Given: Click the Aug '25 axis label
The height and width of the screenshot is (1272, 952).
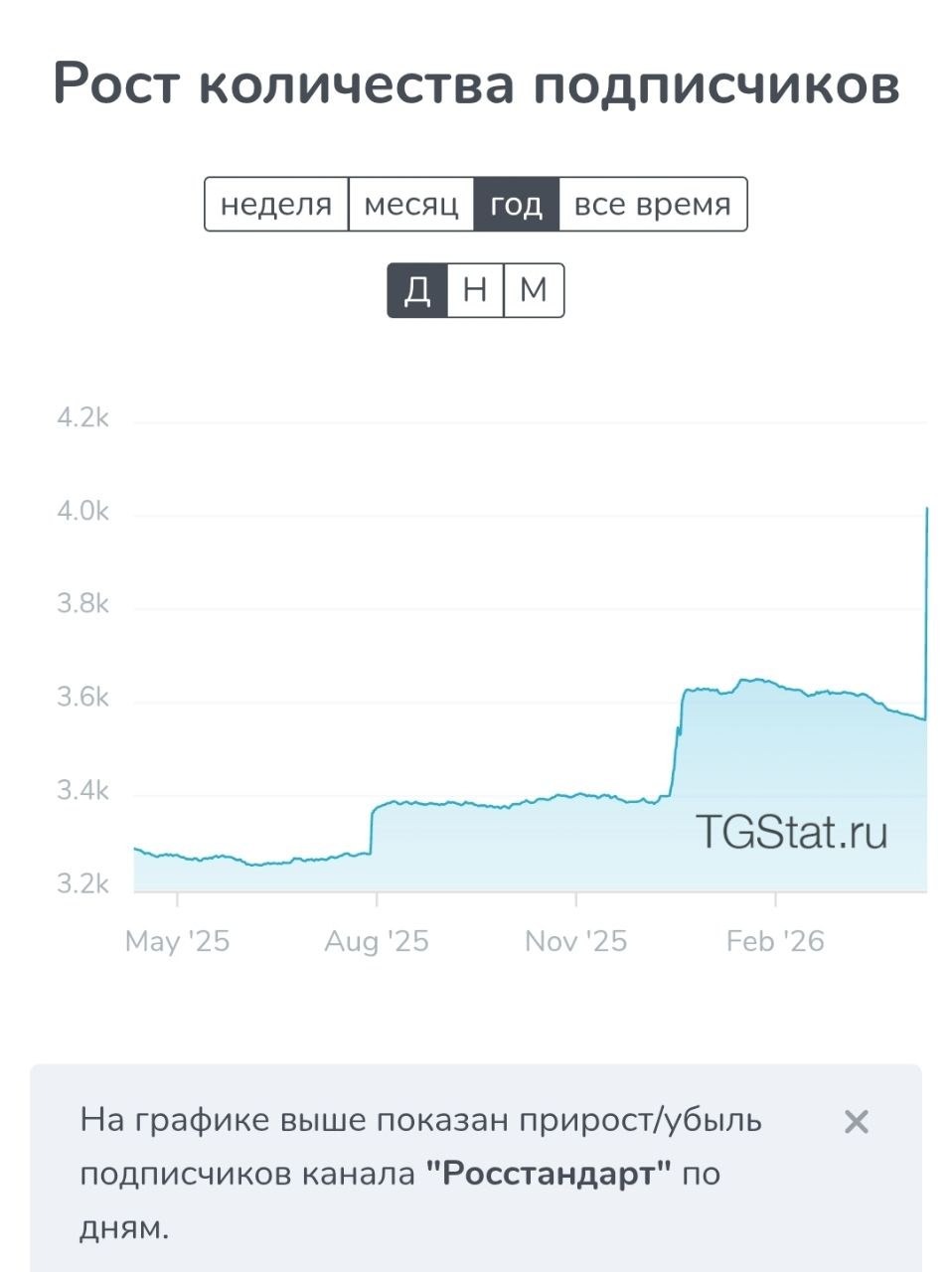Looking at the screenshot, I should (377, 941).
